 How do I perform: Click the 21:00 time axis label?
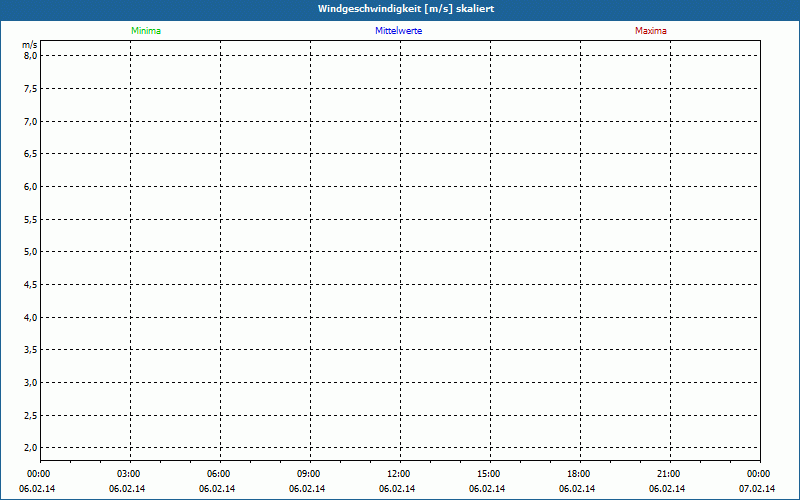click(668, 474)
